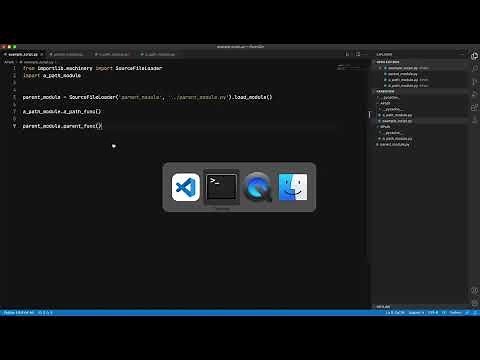Click 'parent_module' variable in assignment line
This screenshot has height=360, width=480.
(42, 97)
